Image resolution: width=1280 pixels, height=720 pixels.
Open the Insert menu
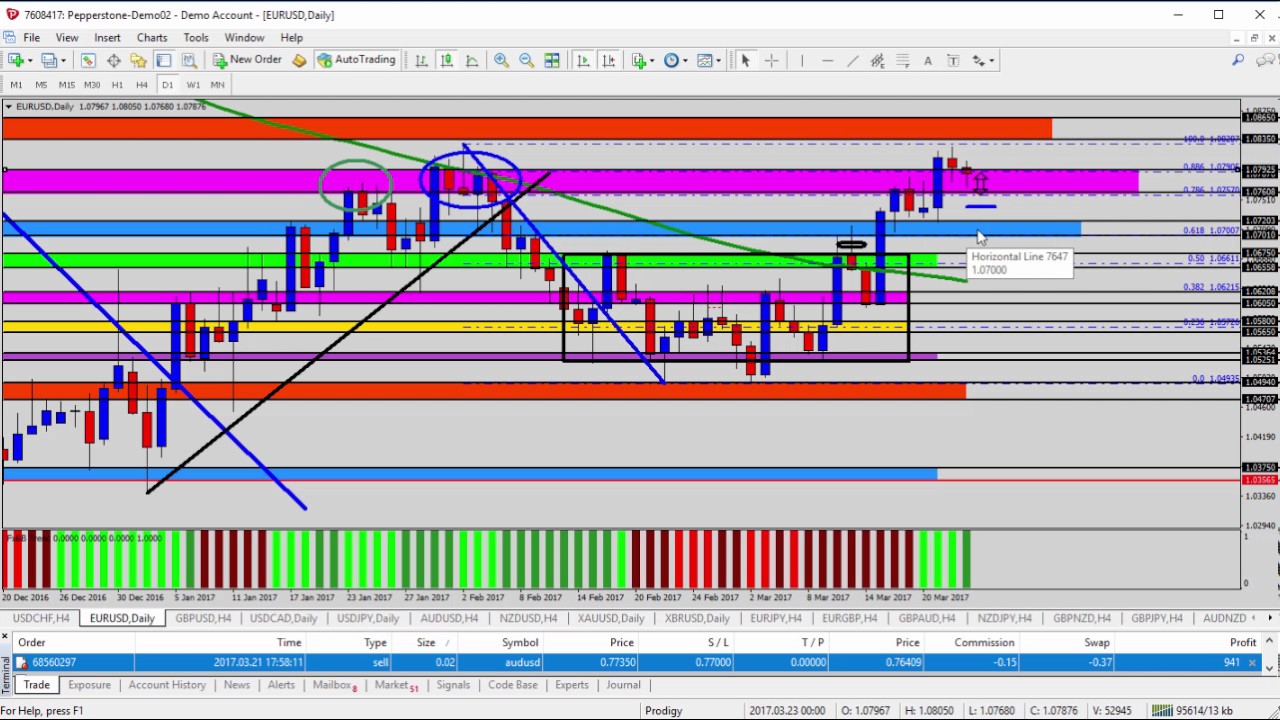pyautogui.click(x=107, y=38)
